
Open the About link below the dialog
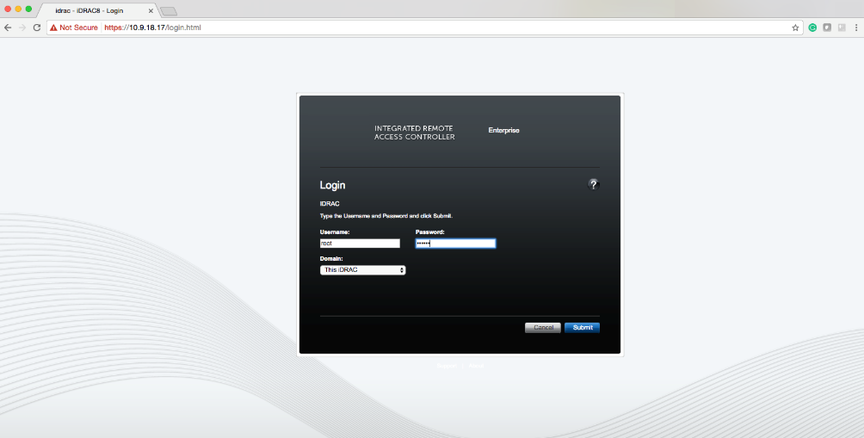476,366
